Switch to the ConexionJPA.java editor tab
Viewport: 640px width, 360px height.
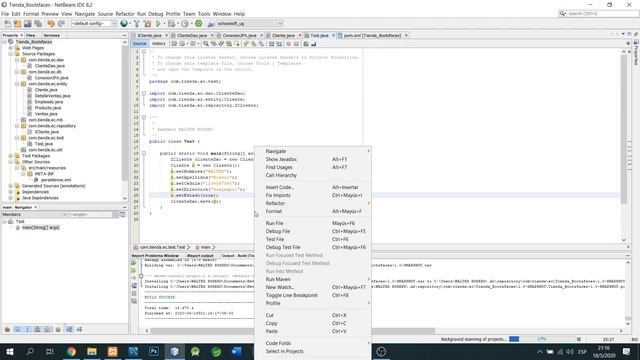point(240,36)
